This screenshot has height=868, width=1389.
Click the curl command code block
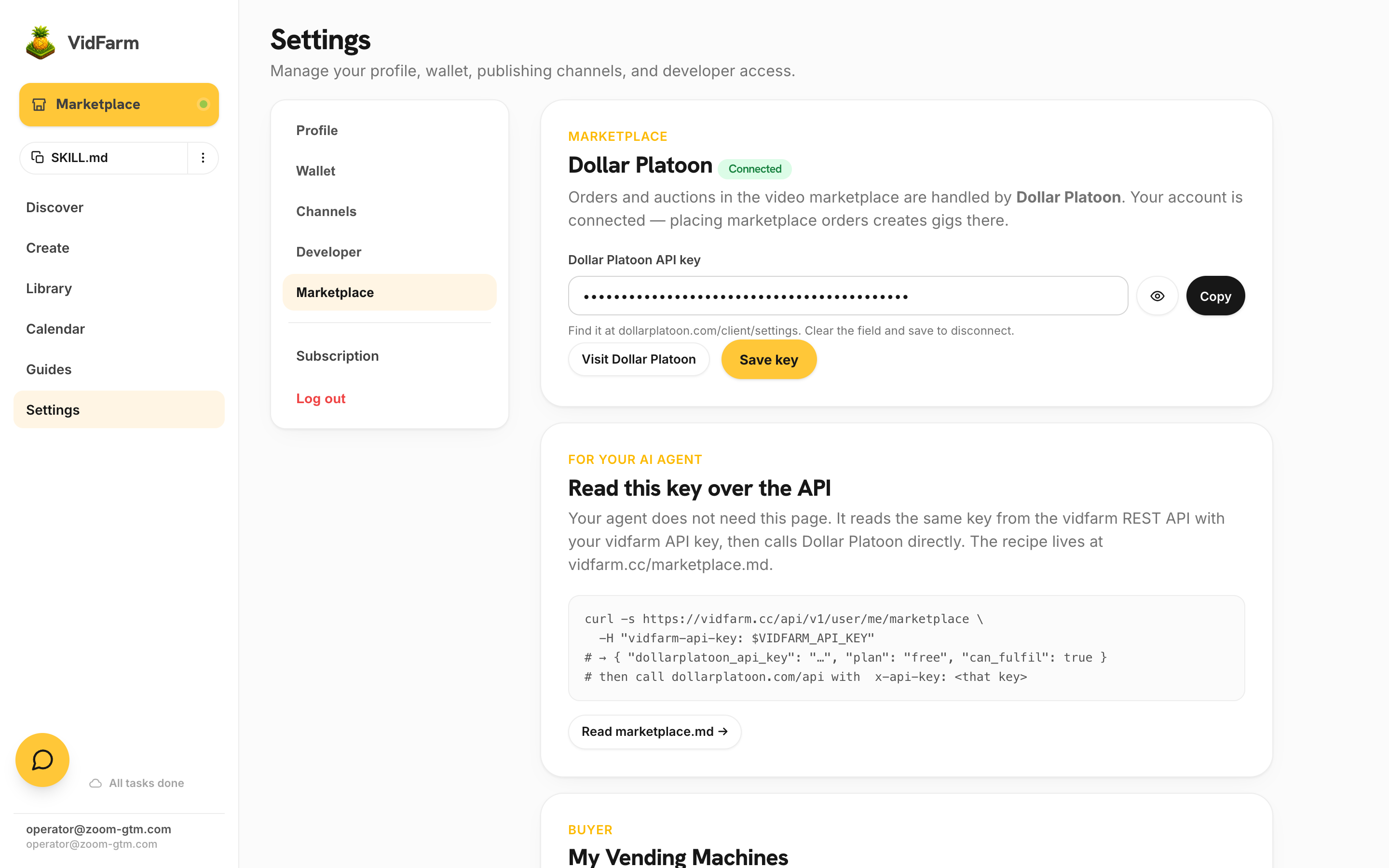click(x=906, y=648)
